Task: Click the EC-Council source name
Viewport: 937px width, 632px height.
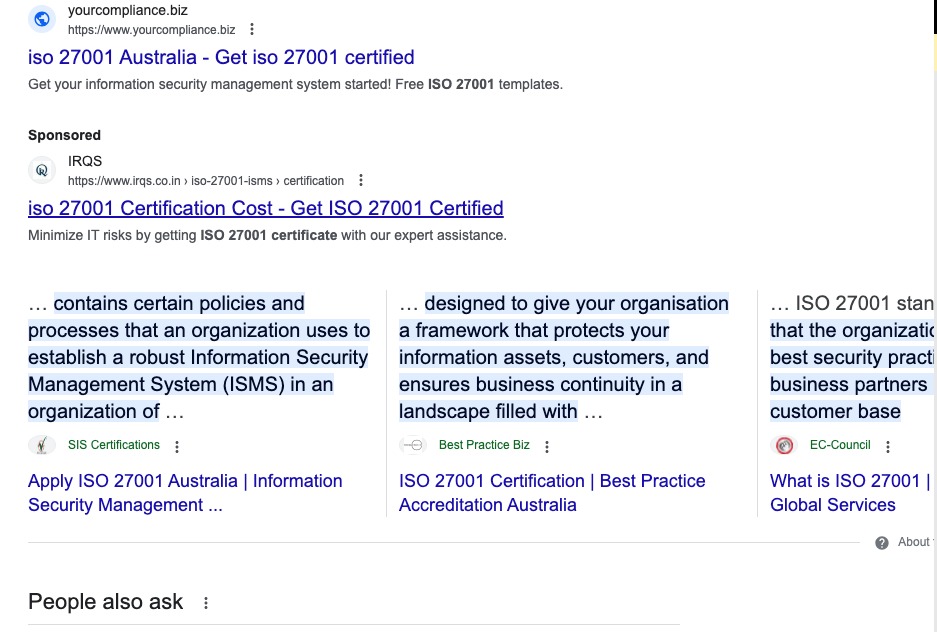Action: click(x=840, y=445)
